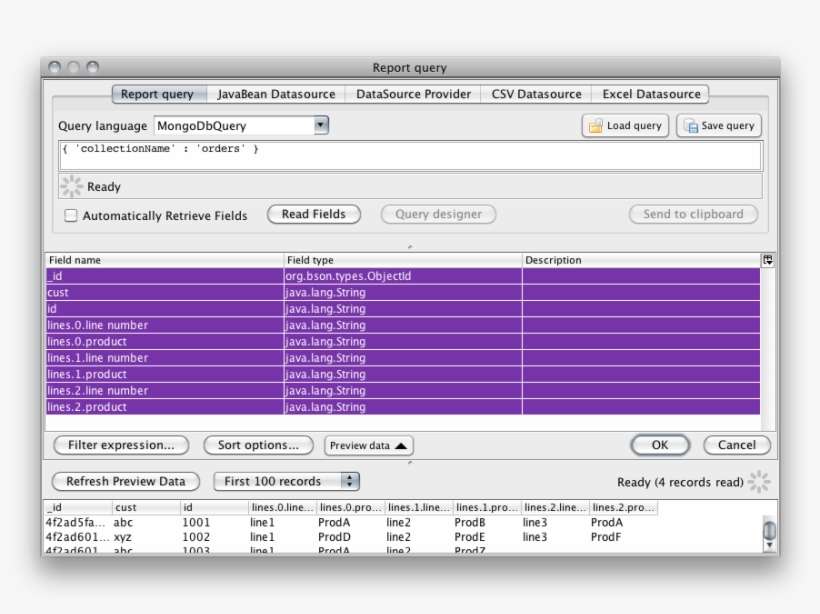820x614 pixels.
Task: Click the Save query disk icon
Action: [x=690, y=125]
